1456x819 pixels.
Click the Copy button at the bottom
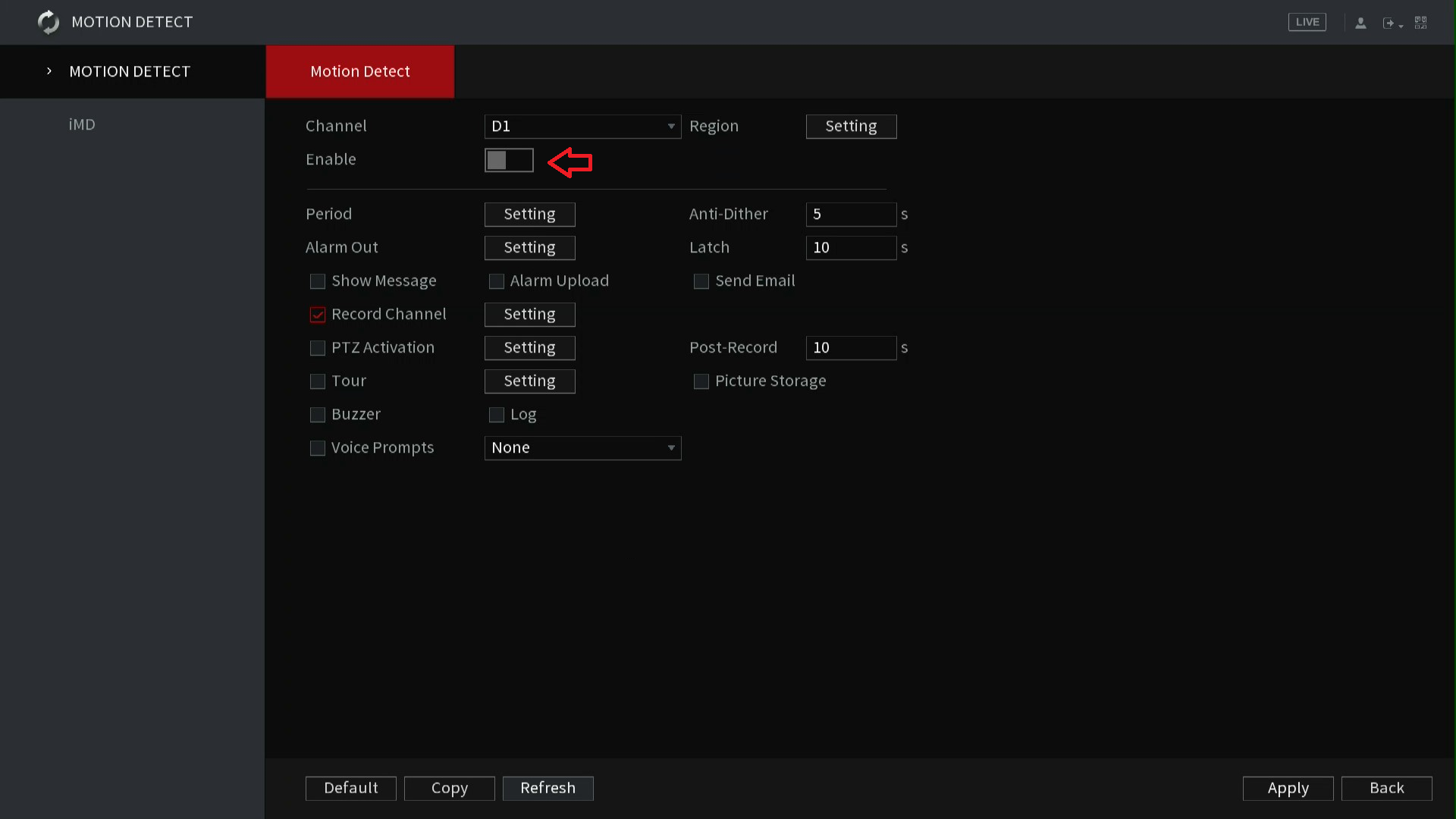point(449,788)
